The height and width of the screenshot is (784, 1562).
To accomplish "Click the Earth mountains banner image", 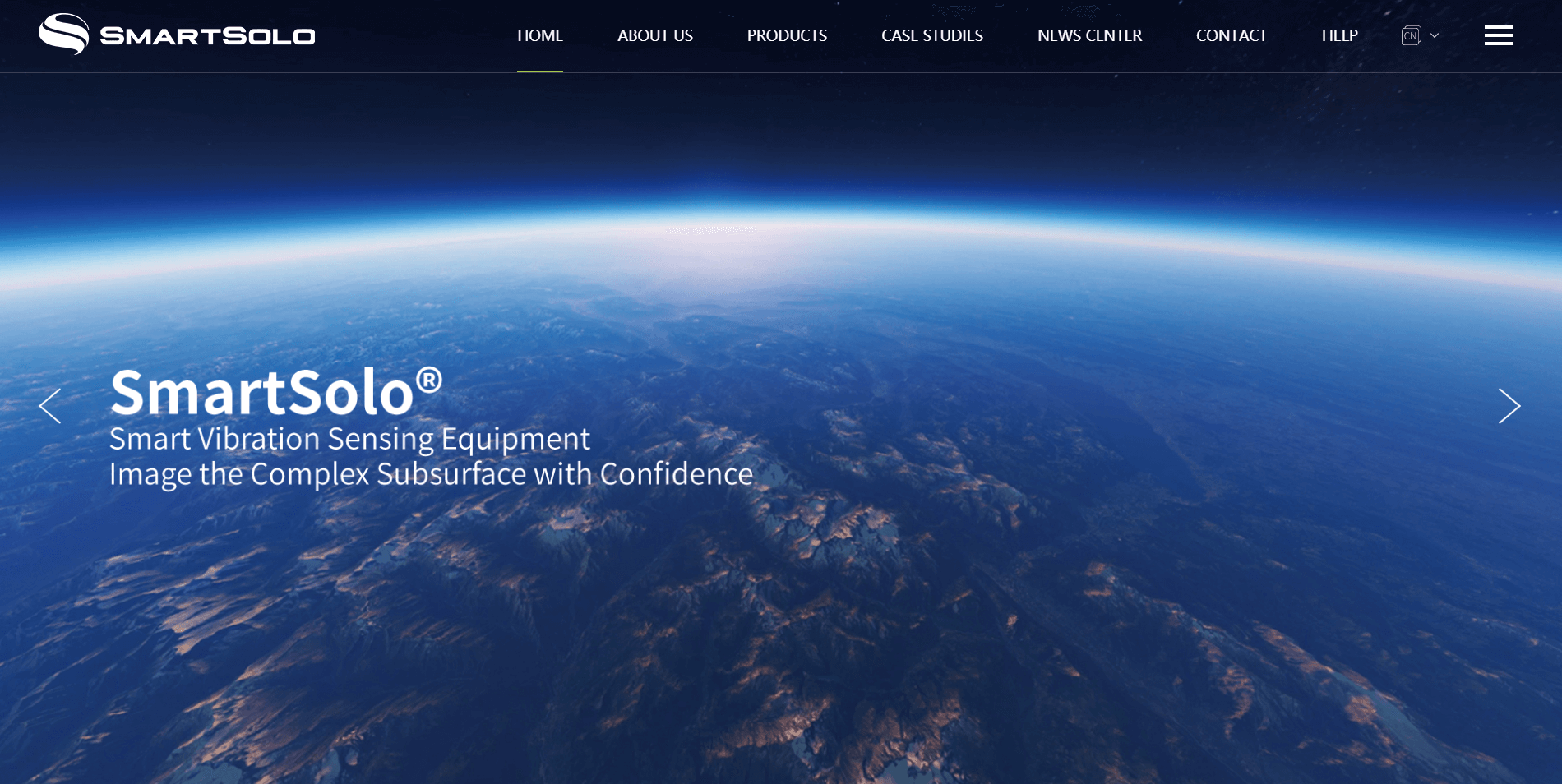I will (x=904, y=616).
